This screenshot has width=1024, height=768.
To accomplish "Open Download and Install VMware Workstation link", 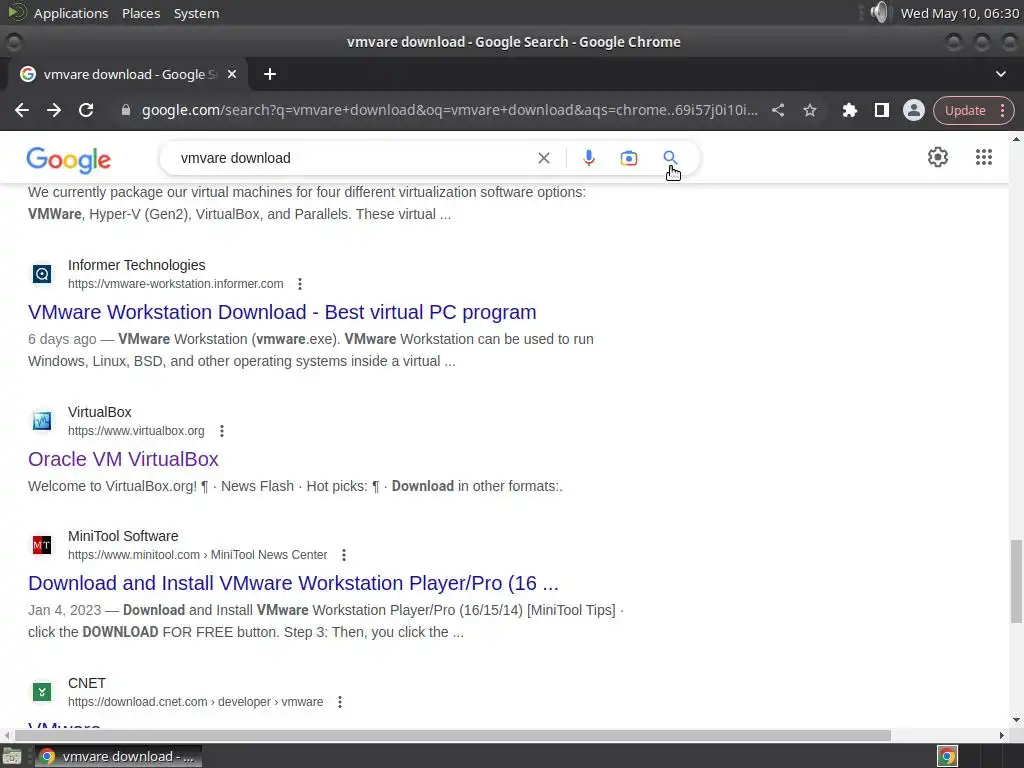I will pos(293,583).
